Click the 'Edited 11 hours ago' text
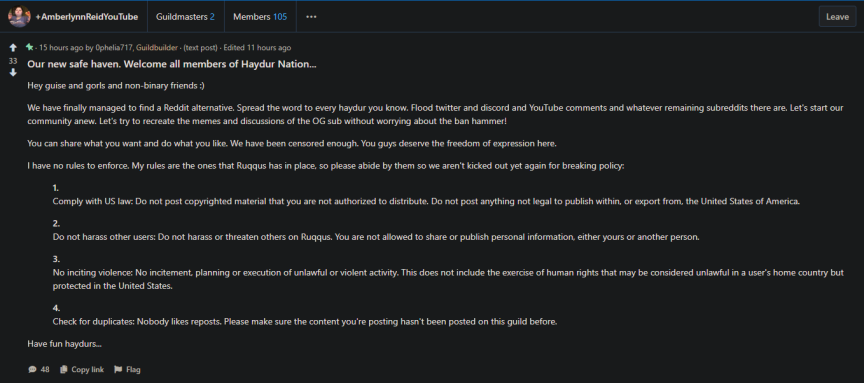This screenshot has height=383, width=864. click(x=257, y=48)
